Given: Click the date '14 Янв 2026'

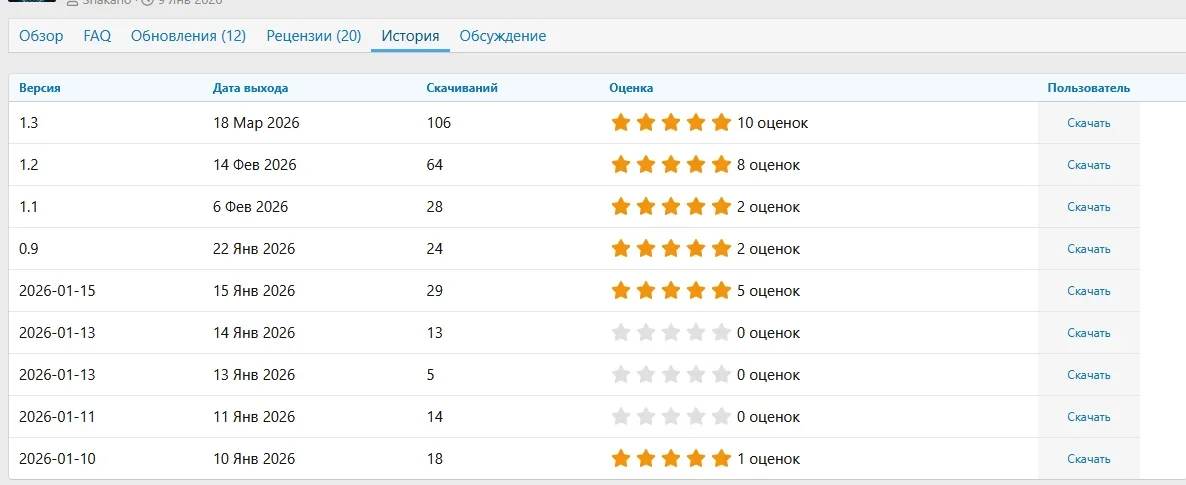Looking at the screenshot, I should 254,333.
